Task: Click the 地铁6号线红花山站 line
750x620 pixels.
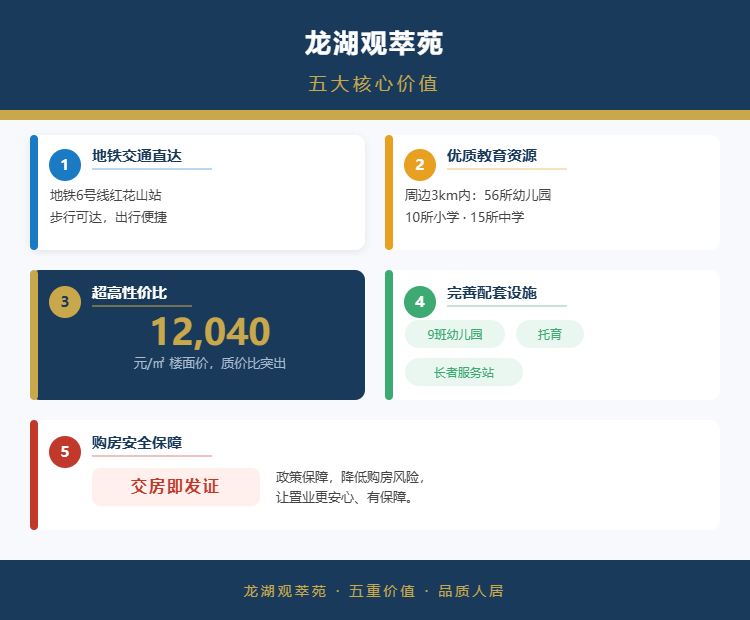Action: (x=106, y=195)
